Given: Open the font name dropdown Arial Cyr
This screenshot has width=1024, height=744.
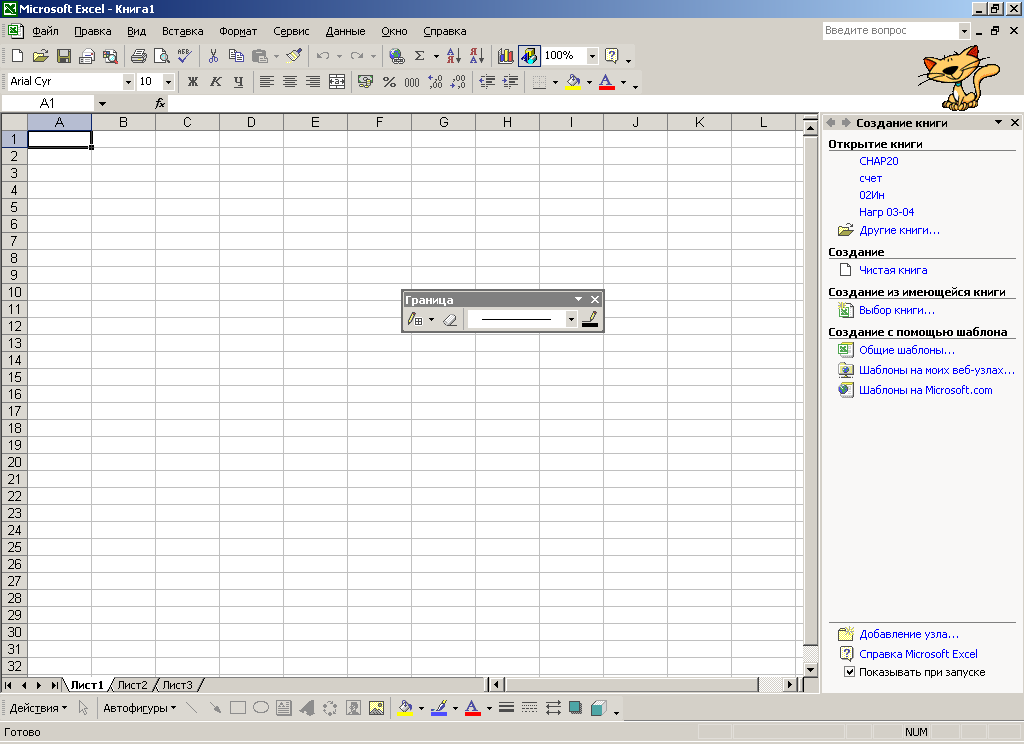Looking at the screenshot, I should pyautogui.click(x=128, y=82).
